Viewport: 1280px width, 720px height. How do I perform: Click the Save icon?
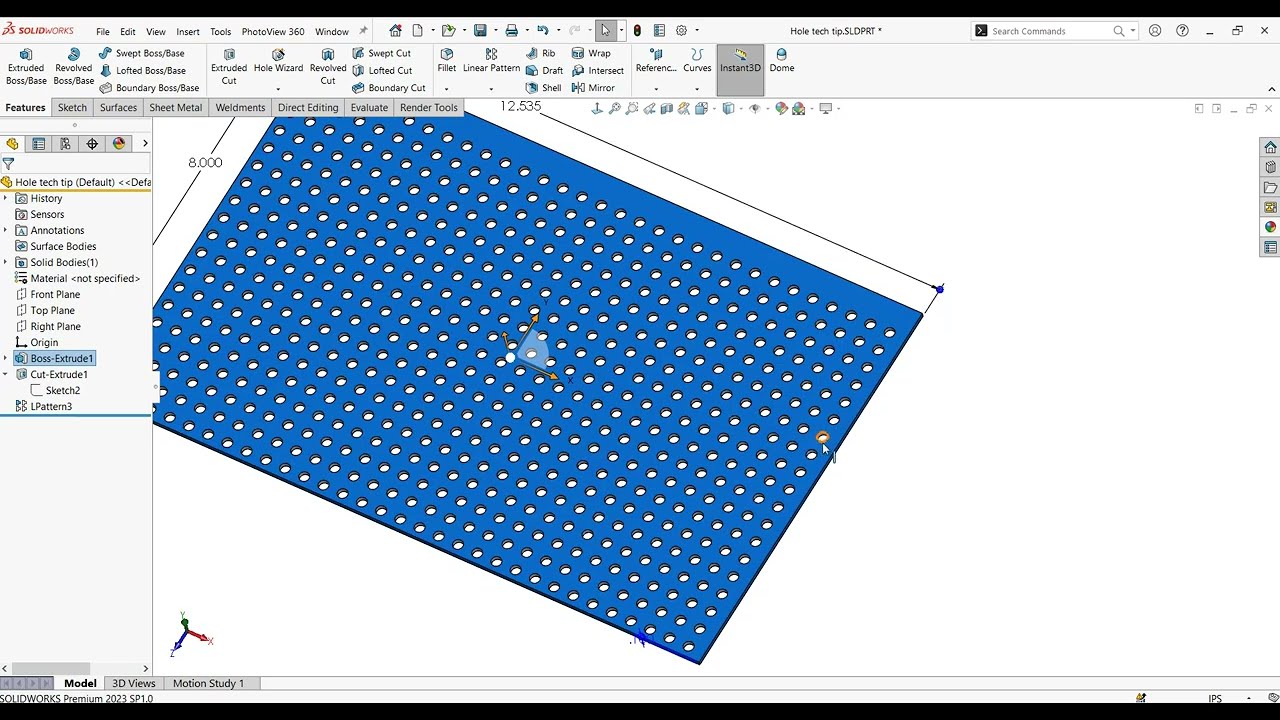(x=480, y=31)
